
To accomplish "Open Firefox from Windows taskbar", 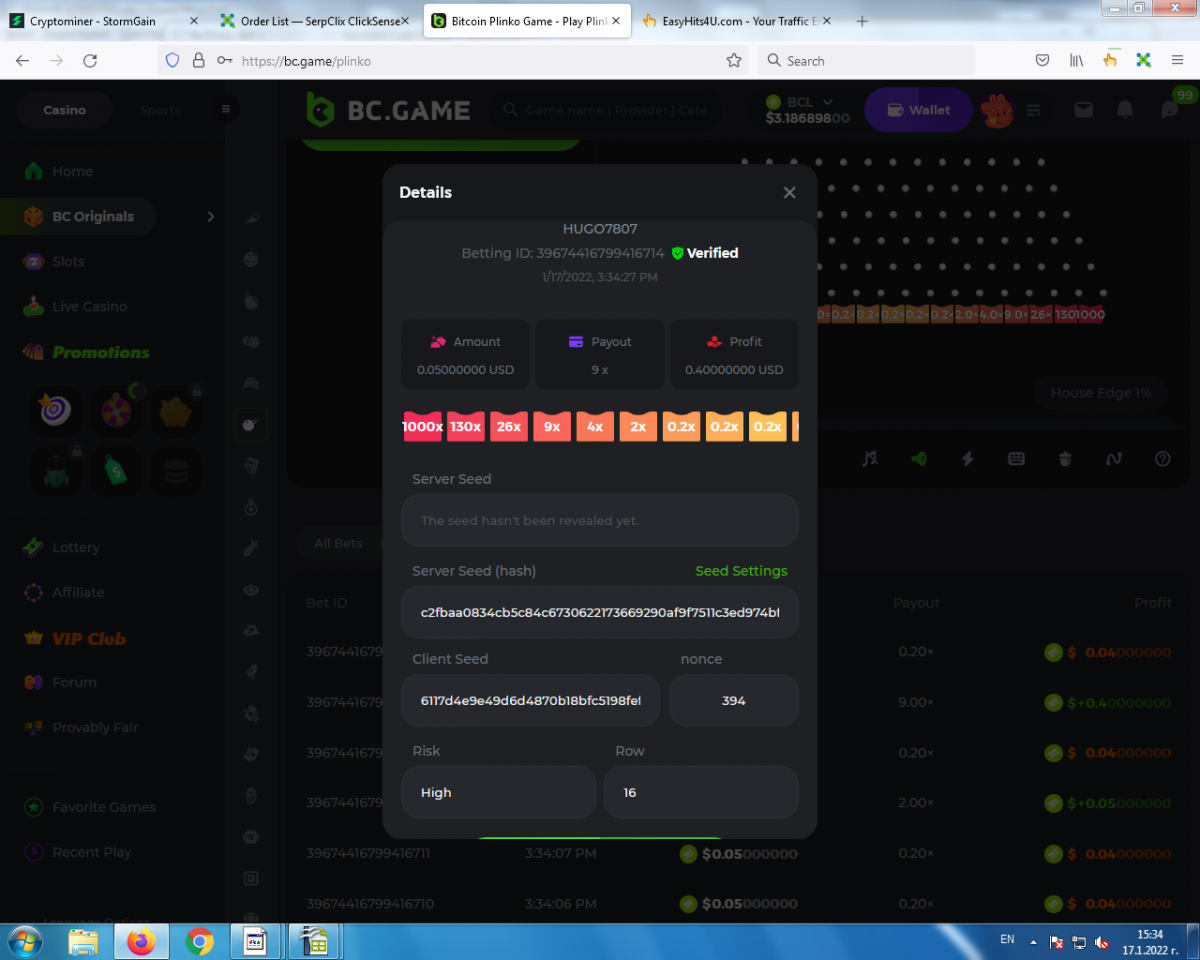I will (142, 941).
